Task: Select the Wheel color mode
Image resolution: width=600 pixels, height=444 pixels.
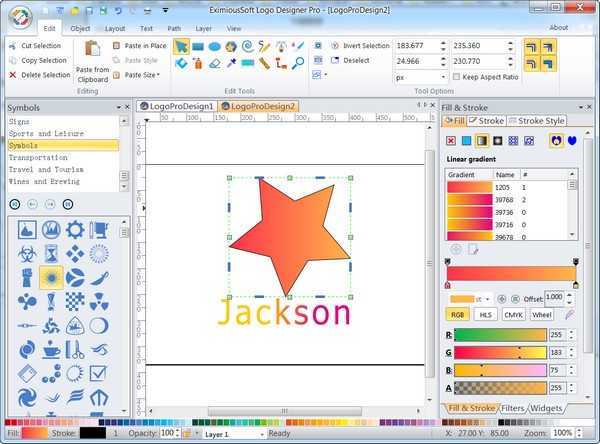Action: (x=542, y=315)
